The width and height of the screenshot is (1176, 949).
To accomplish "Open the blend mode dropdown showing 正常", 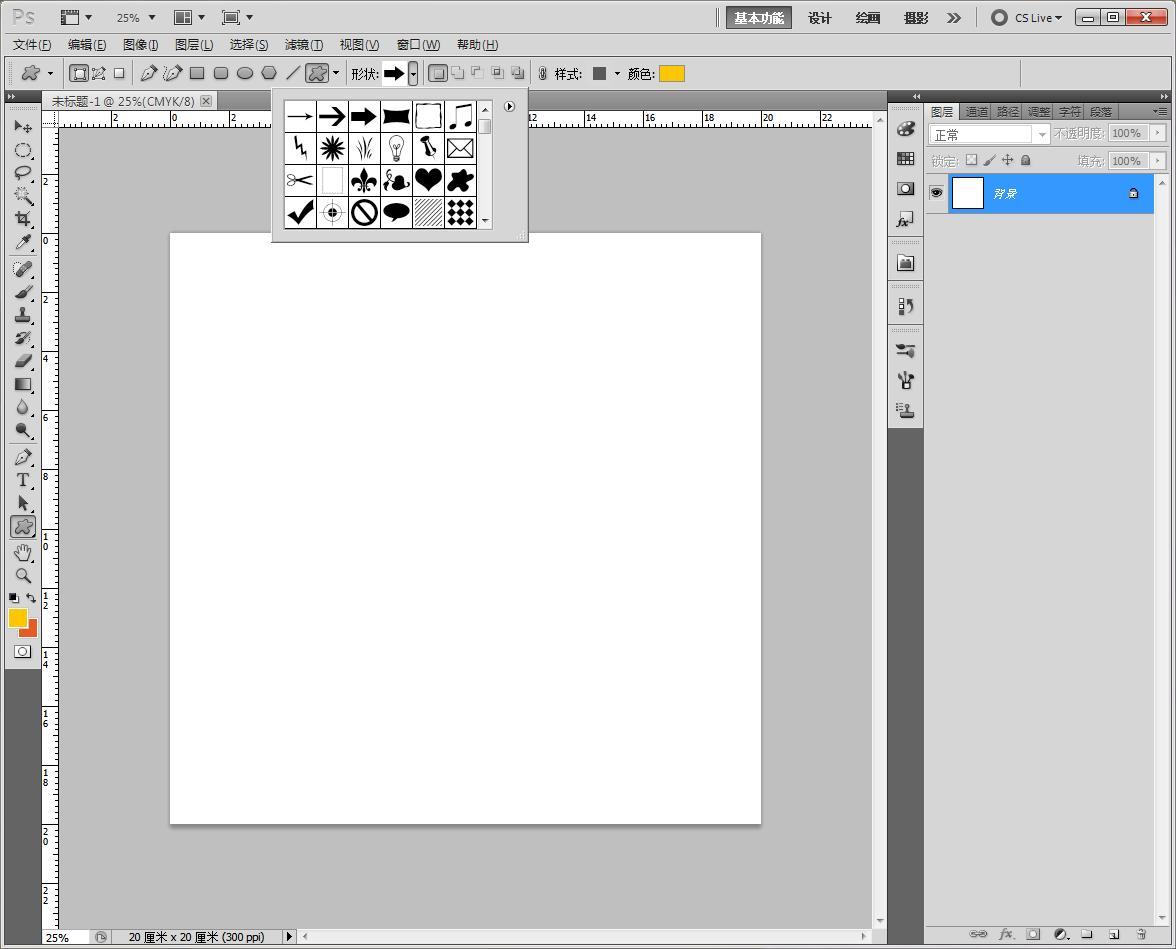I will (989, 134).
